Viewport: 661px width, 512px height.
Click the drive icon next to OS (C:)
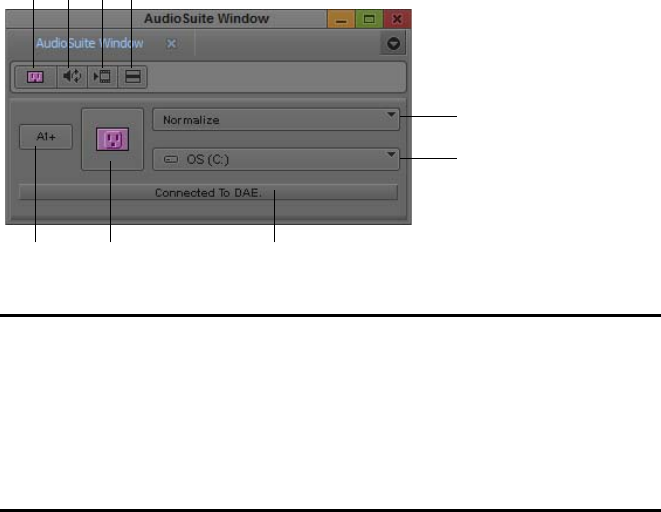[171, 159]
